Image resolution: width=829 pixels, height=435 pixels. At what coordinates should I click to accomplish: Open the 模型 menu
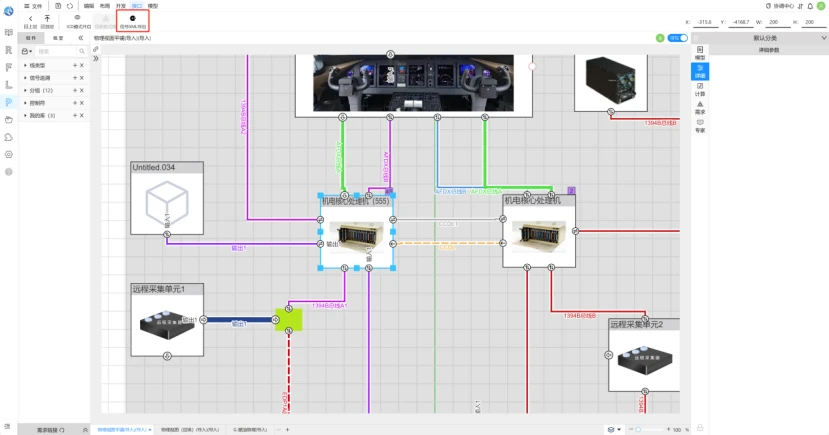pyautogui.click(x=153, y=6)
